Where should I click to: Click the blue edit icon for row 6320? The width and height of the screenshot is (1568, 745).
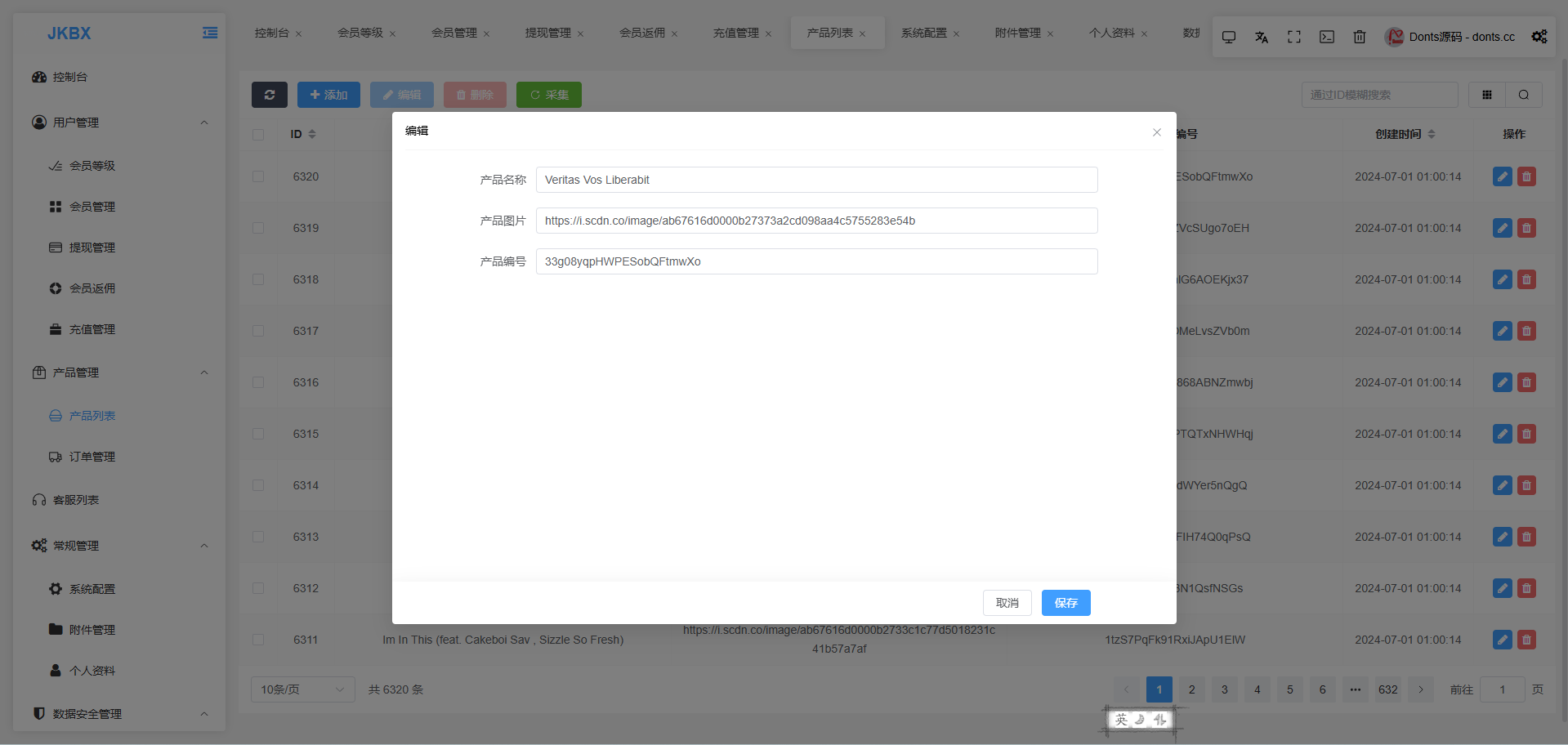point(1502,176)
